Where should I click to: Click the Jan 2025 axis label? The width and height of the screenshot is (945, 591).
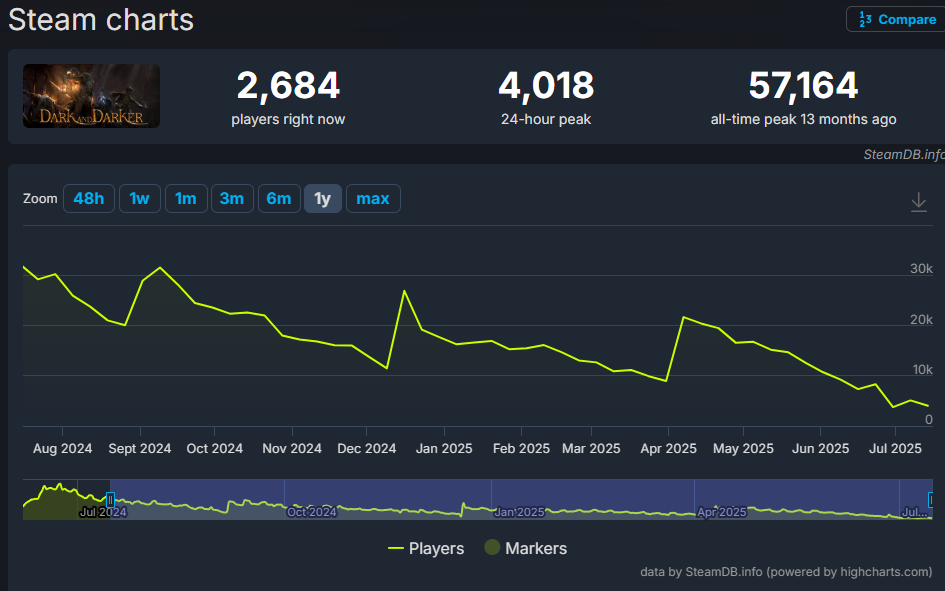click(x=444, y=449)
